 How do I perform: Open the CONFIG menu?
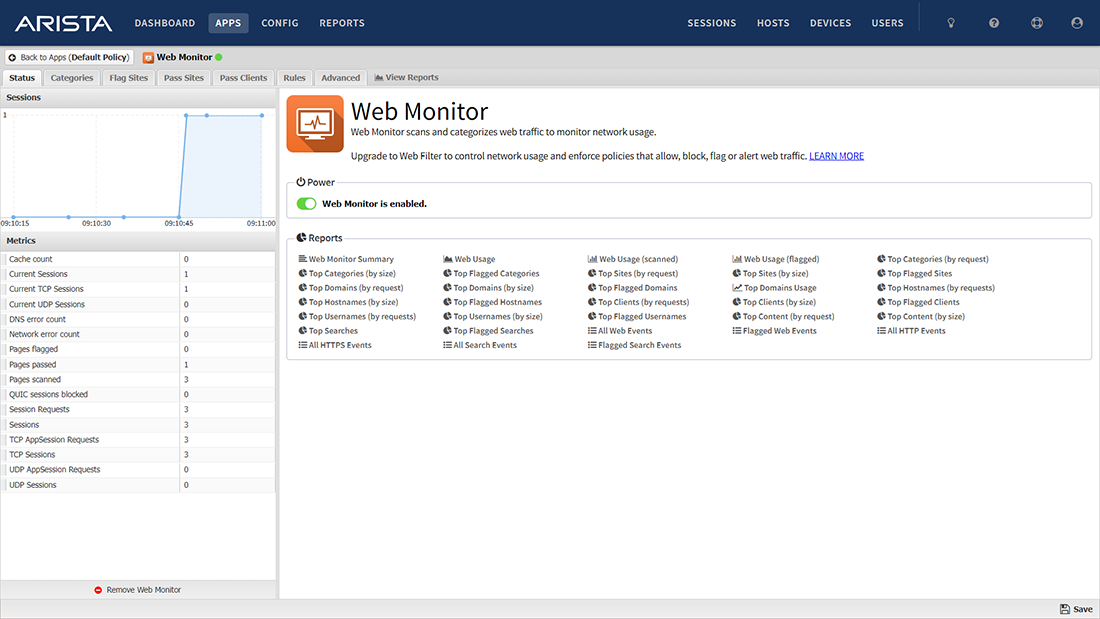point(280,23)
